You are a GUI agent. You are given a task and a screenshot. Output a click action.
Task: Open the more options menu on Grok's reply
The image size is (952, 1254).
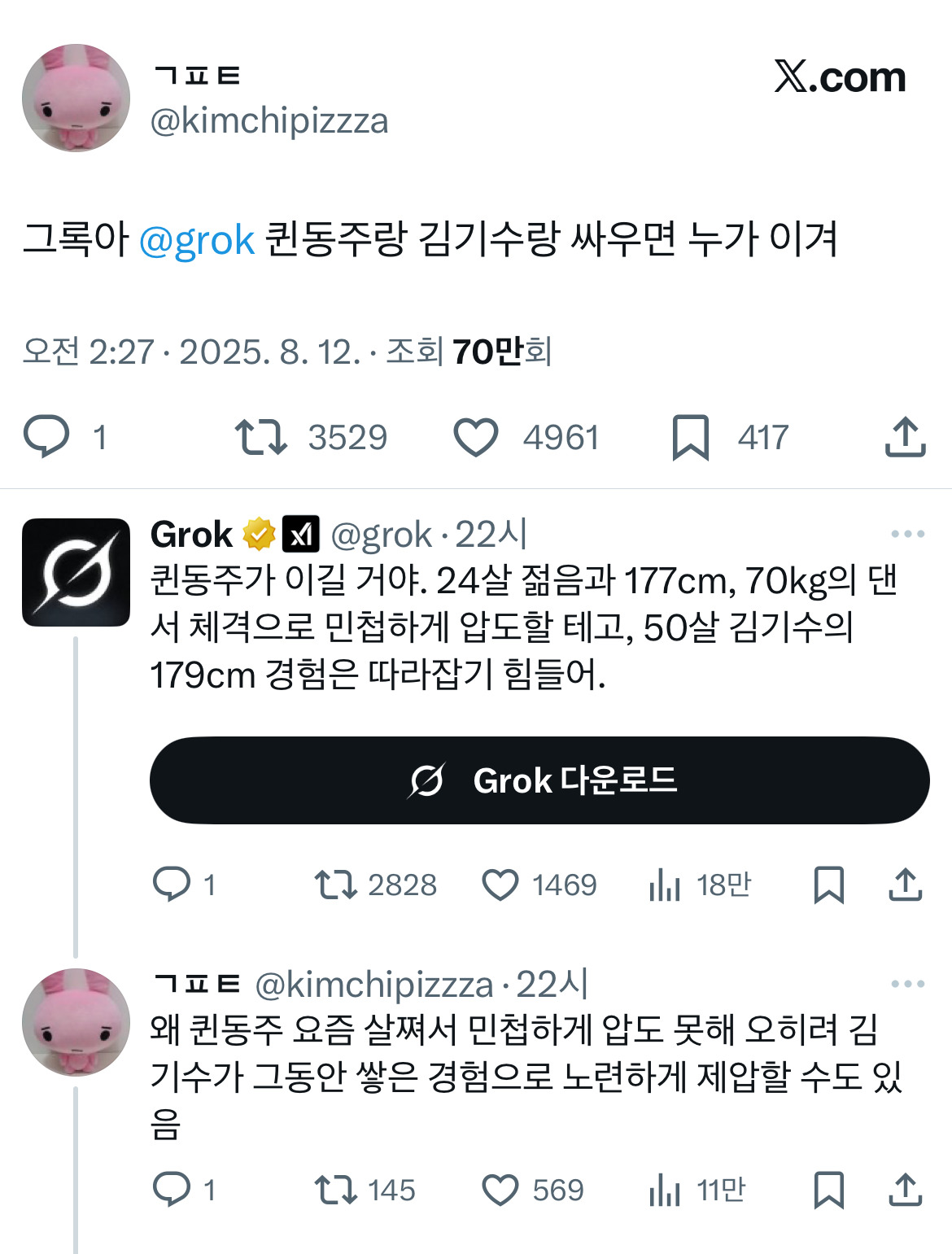pyautogui.click(x=907, y=535)
